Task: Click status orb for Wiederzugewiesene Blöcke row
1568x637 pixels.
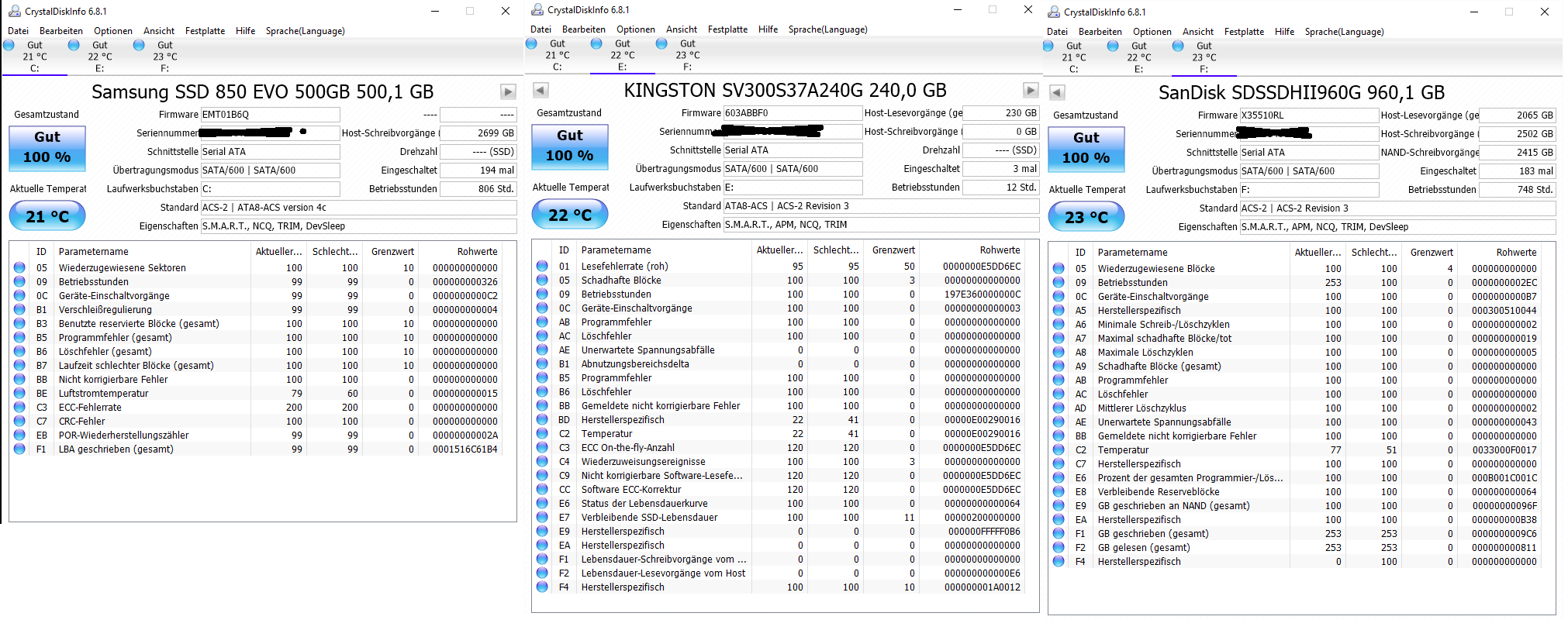Action: 1059,268
